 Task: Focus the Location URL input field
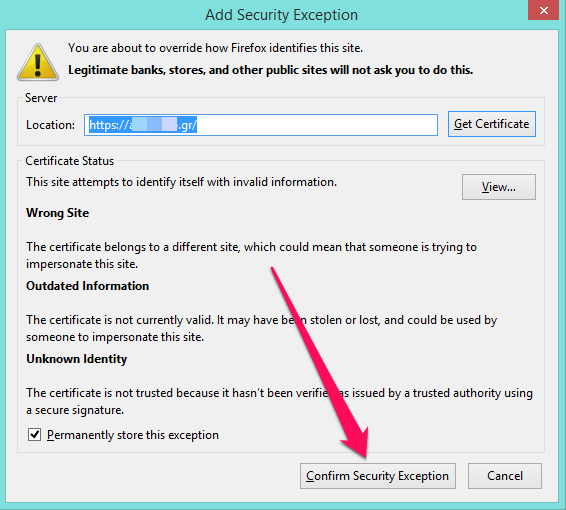pos(261,125)
